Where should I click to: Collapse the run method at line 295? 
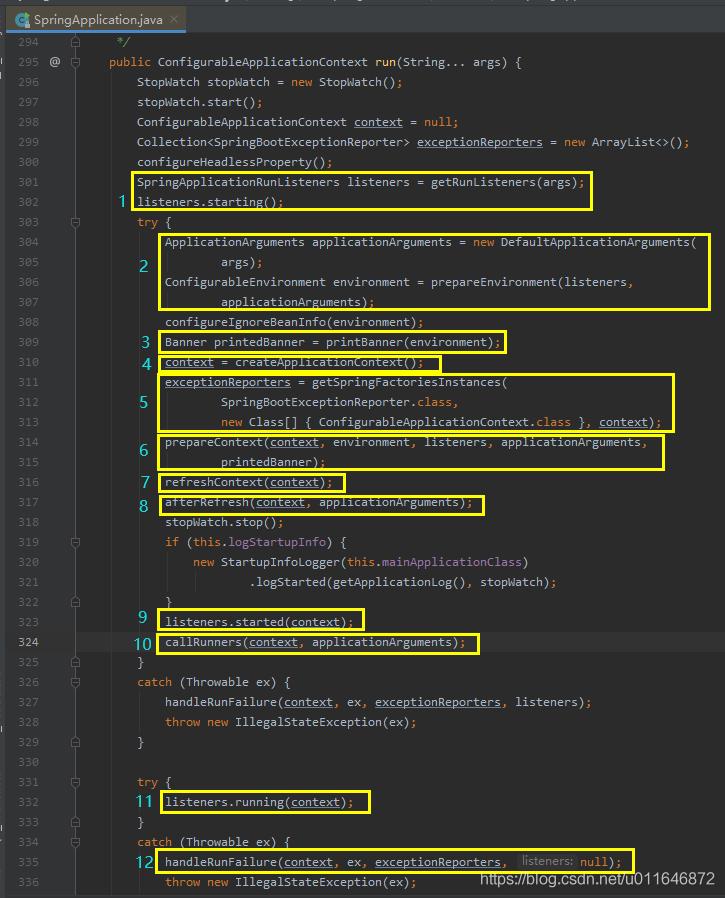coord(75,62)
